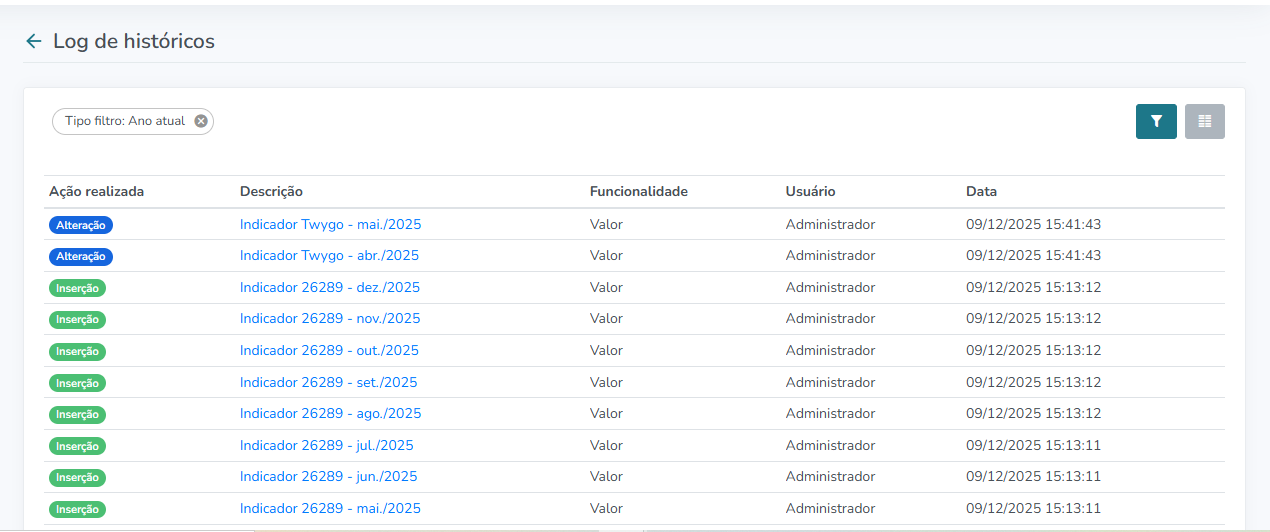Open Indicador 26289 - jul./2025 entry
1270x532 pixels.
[327, 445]
